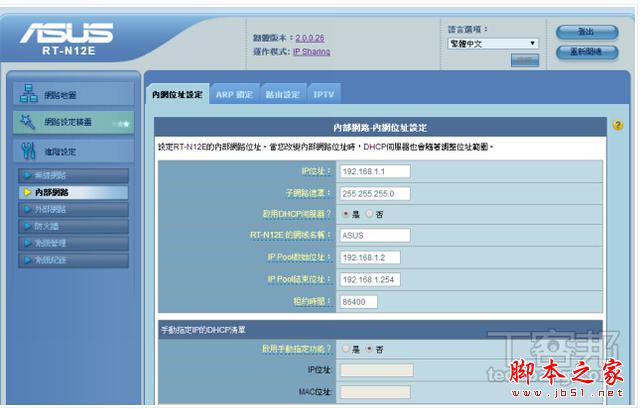Select 否 to disable DHCP server
The height and width of the screenshot is (409, 640).
369,214
